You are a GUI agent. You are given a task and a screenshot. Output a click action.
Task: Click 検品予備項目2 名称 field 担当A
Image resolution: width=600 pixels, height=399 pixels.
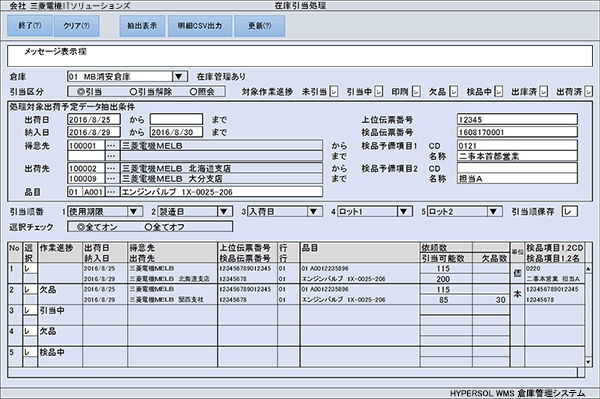click(517, 179)
